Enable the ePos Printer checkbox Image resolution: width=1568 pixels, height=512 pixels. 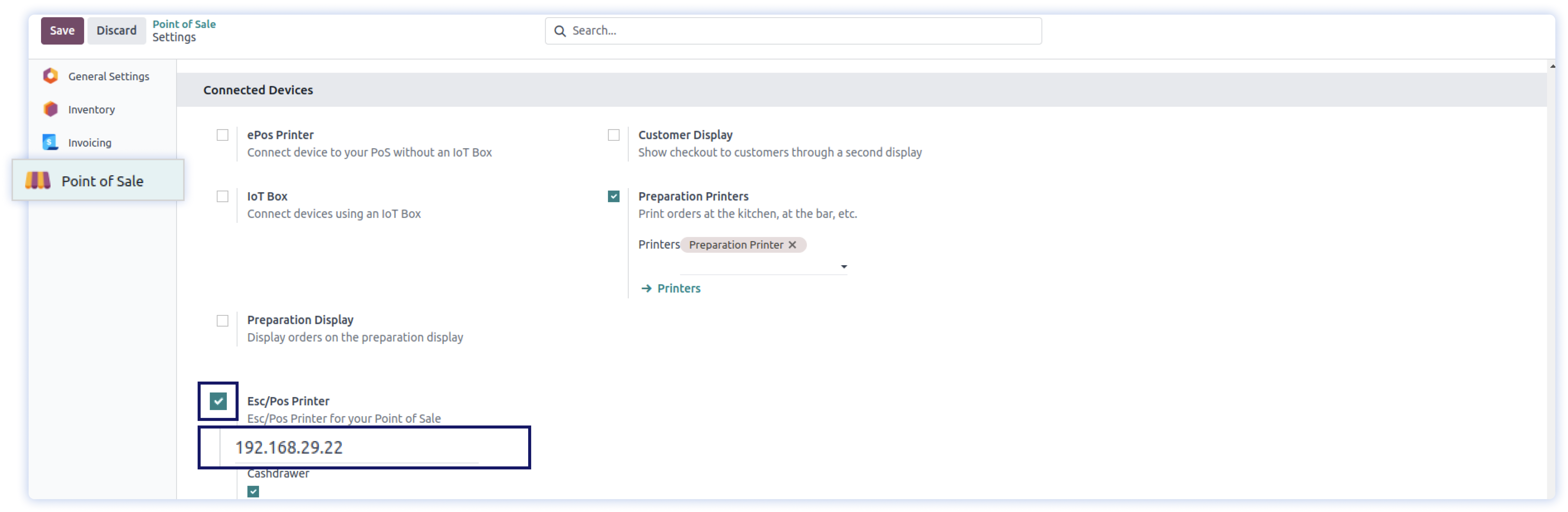pyautogui.click(x=223, y=135)
